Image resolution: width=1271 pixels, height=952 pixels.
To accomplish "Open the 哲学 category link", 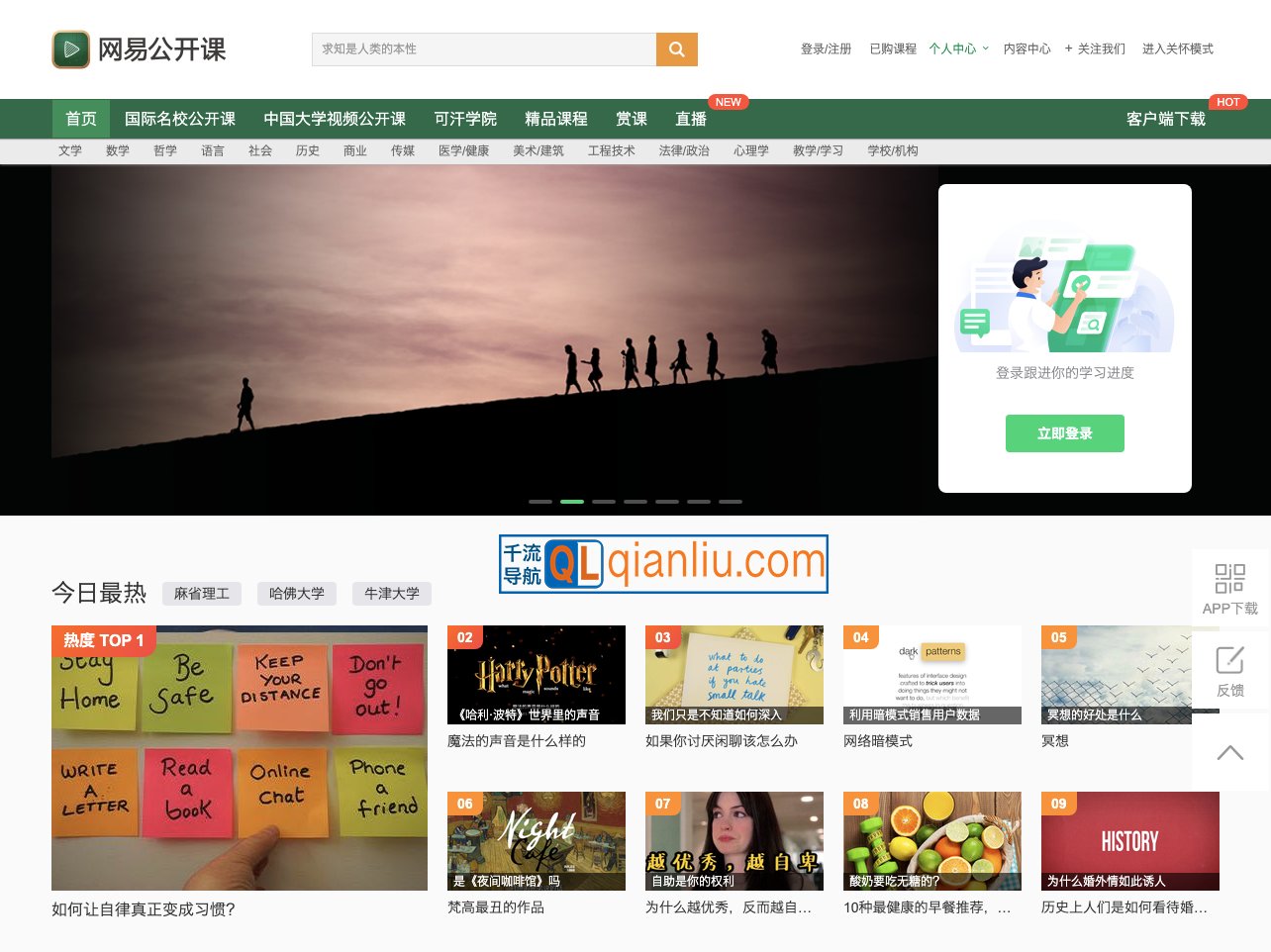I will coord(165,151).
